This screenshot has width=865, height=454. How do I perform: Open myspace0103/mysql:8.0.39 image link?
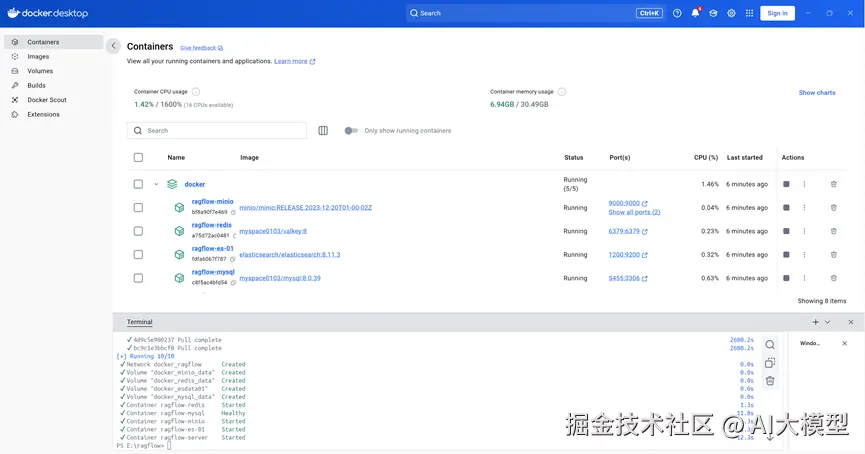click(x=280, y=278)
